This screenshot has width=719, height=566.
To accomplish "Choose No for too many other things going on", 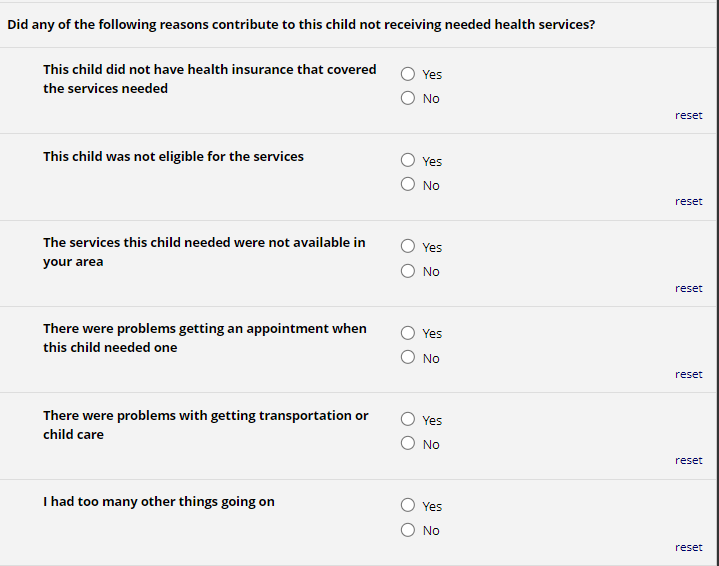I will click(408, 530).
